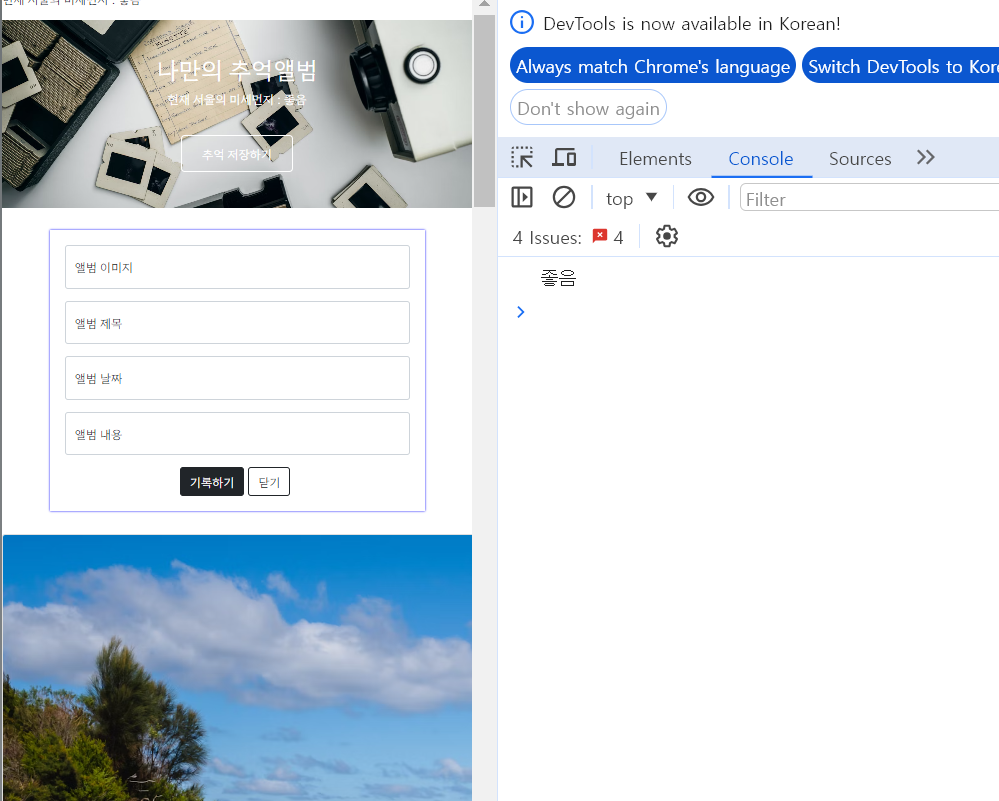The image size is (999, 801).
Task: Click the 앨범 날짜 input field
Action: 237,378
